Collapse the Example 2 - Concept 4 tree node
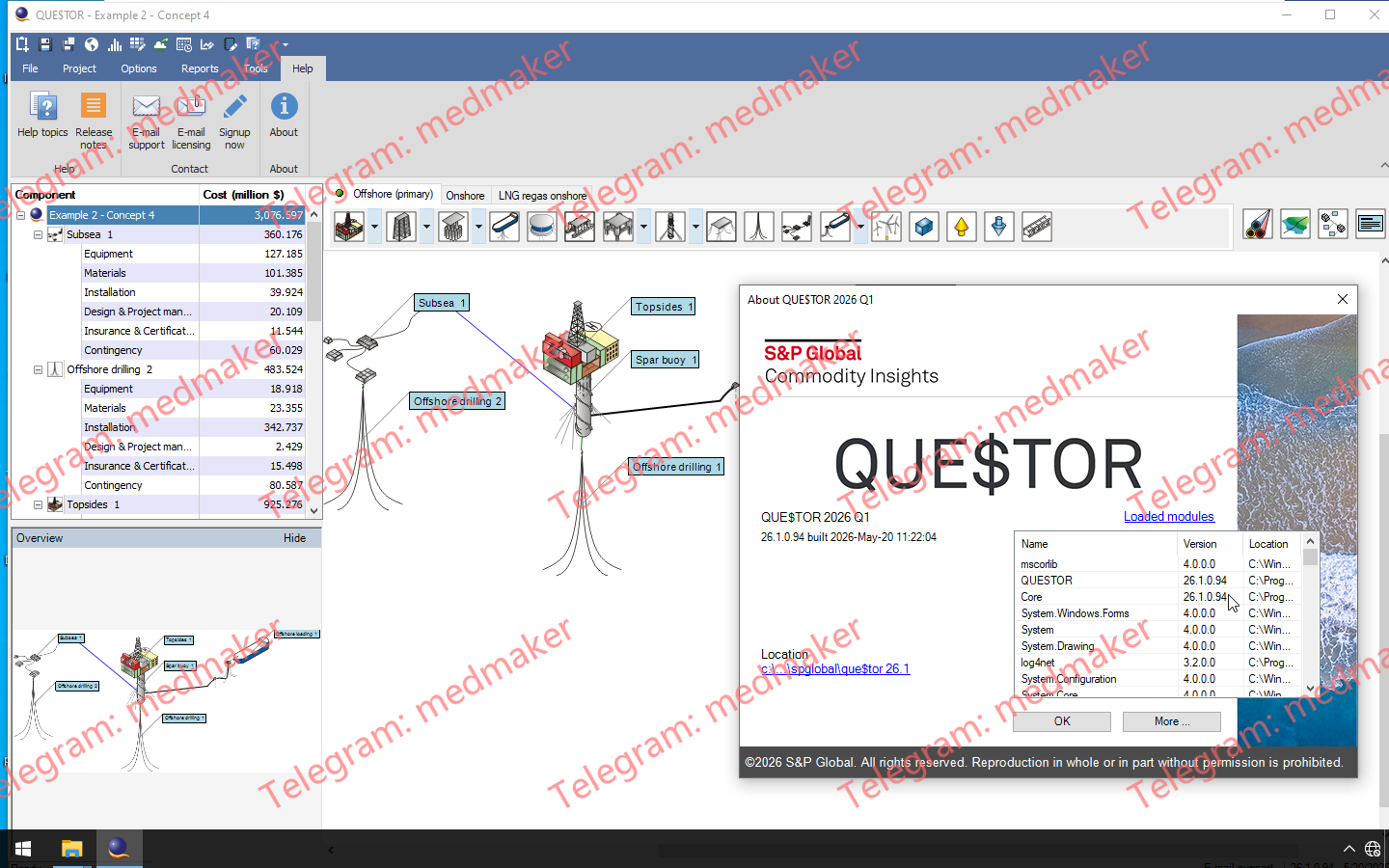The width and height of the screenshot is (1389, 868). pos(21,215)
